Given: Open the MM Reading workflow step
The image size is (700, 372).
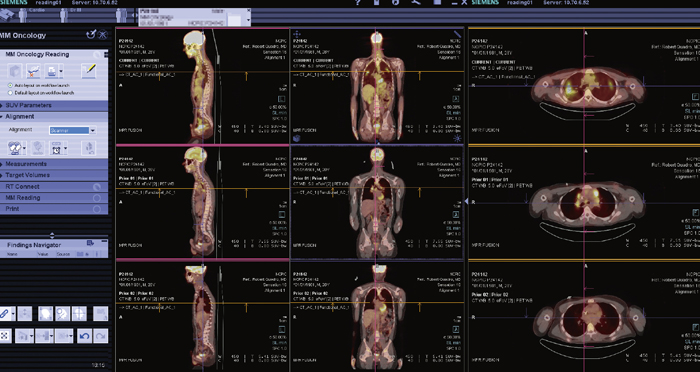Looking at the screenshot, I should click(x=54, y=198).
